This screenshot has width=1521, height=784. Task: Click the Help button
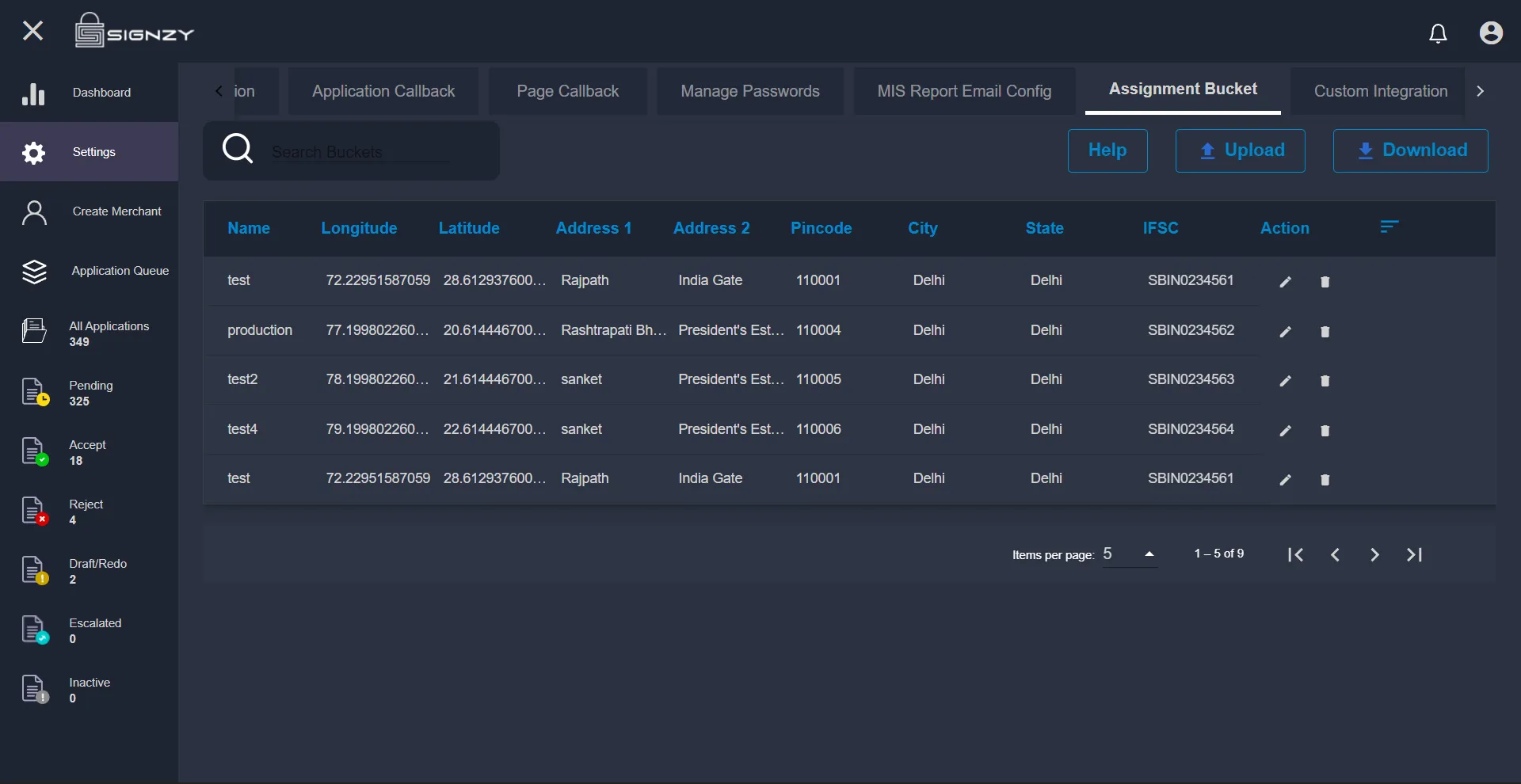[x=1107, y=150]
